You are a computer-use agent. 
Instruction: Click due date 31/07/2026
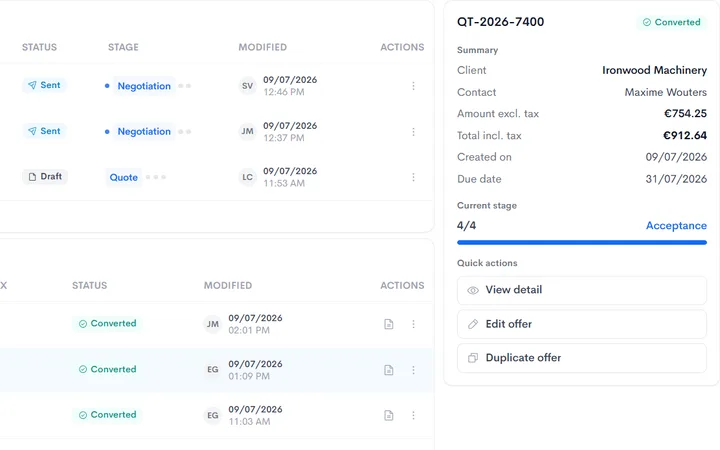(x=676, y=179)
